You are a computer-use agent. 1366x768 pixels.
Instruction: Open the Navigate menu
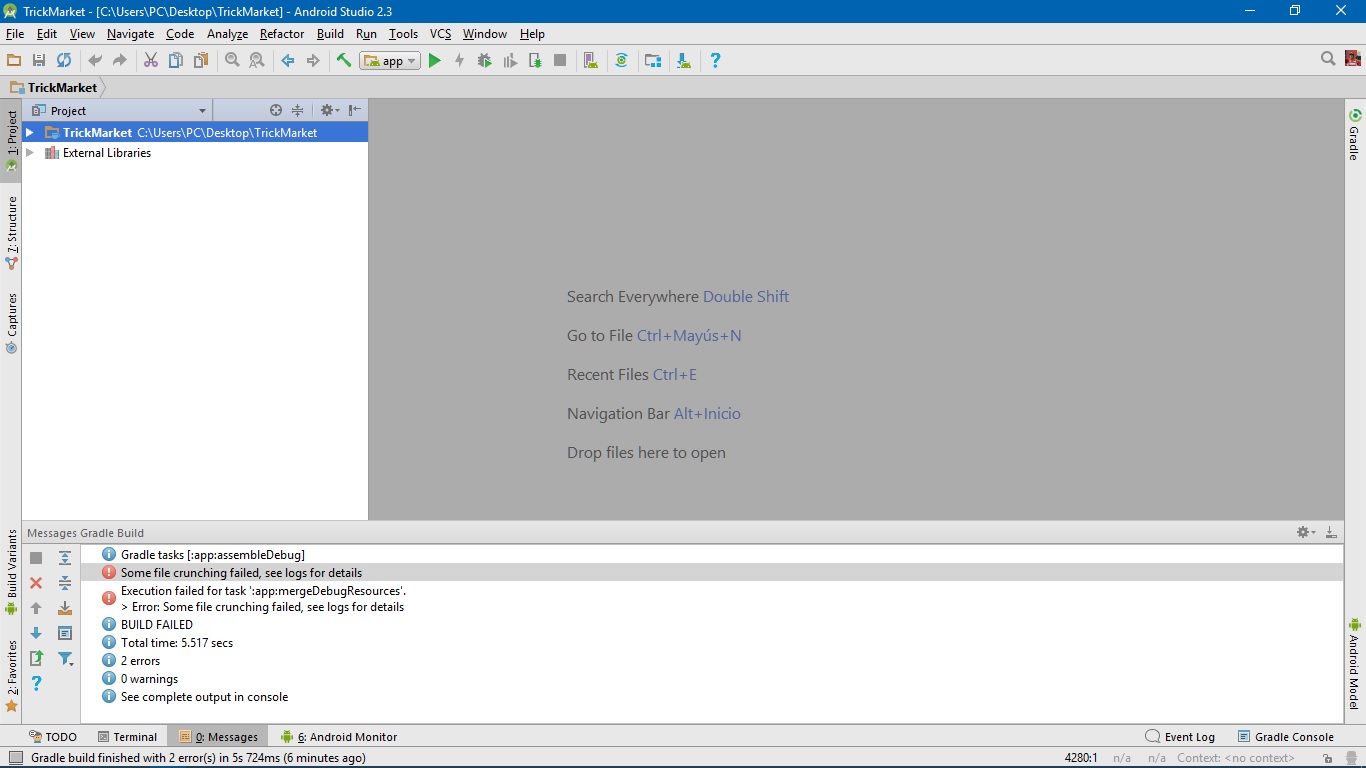point(131,34)
